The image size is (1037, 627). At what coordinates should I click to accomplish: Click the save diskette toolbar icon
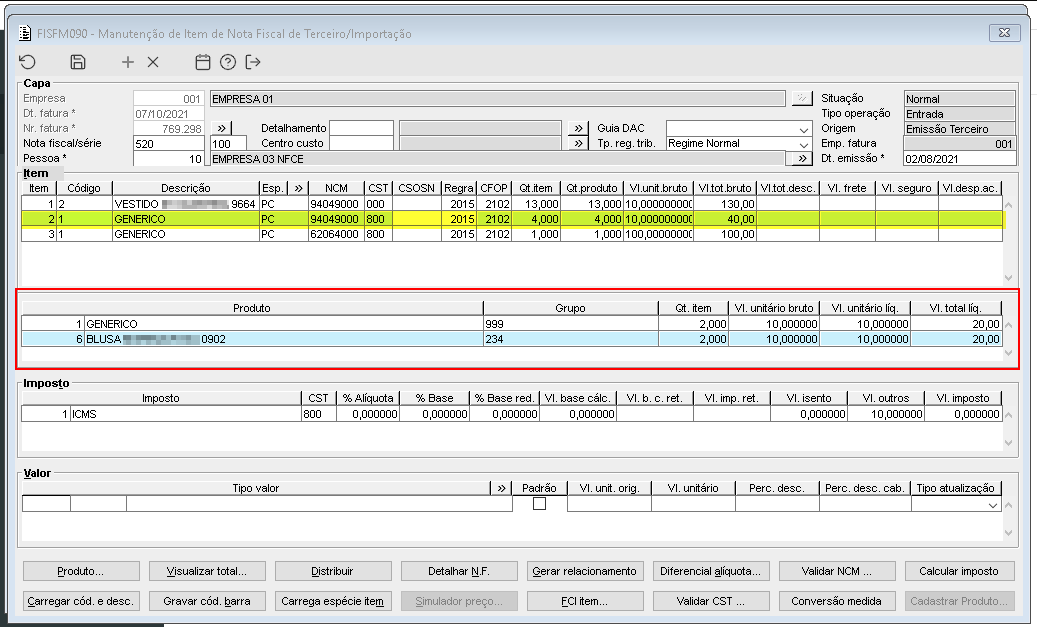(x=78, y=62)
